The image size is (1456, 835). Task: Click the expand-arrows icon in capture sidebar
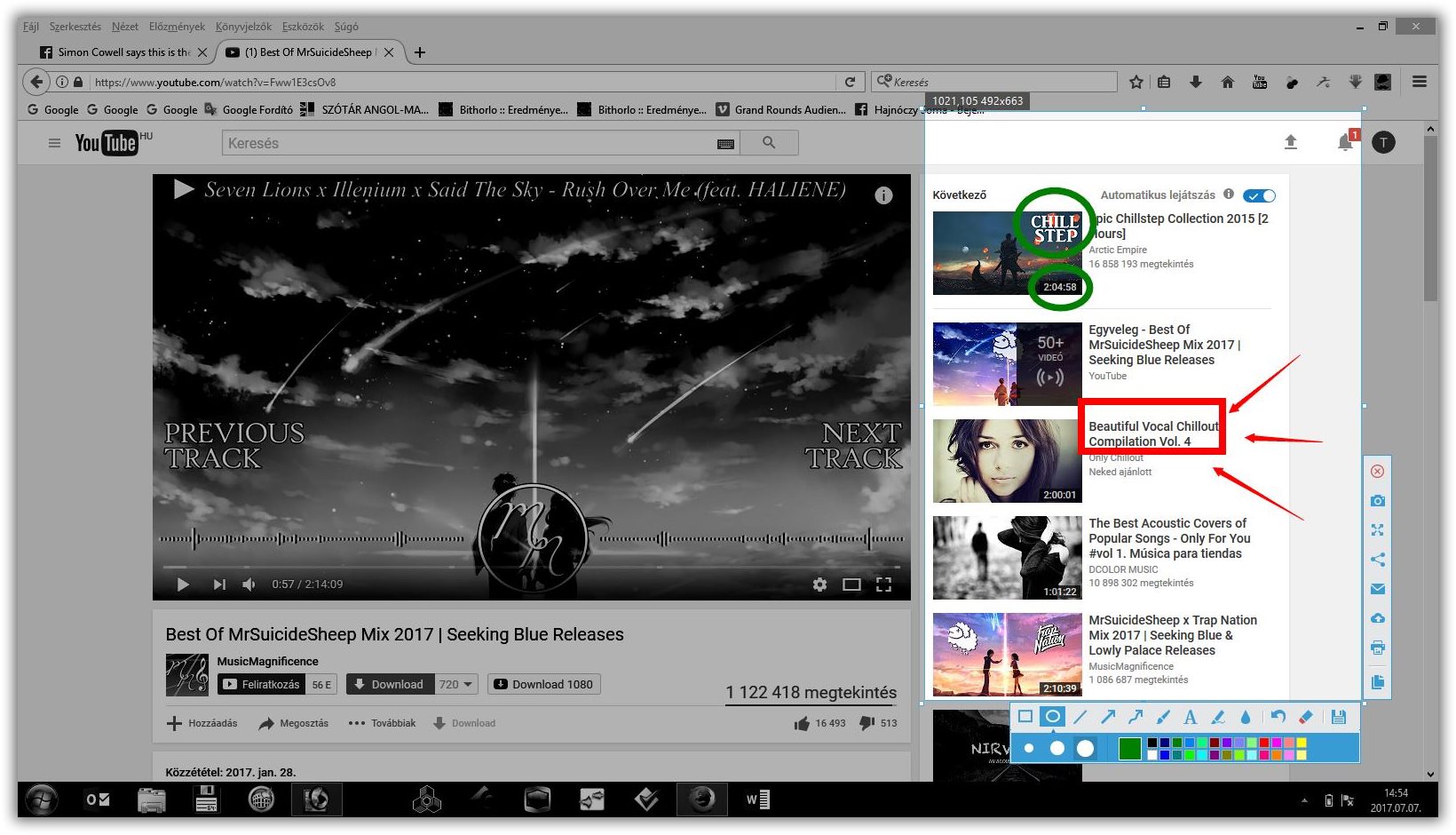1377,529
